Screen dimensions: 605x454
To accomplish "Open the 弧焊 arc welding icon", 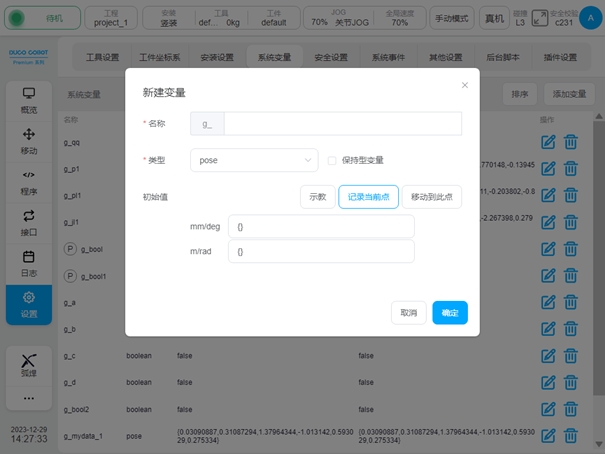I will 29,365.
